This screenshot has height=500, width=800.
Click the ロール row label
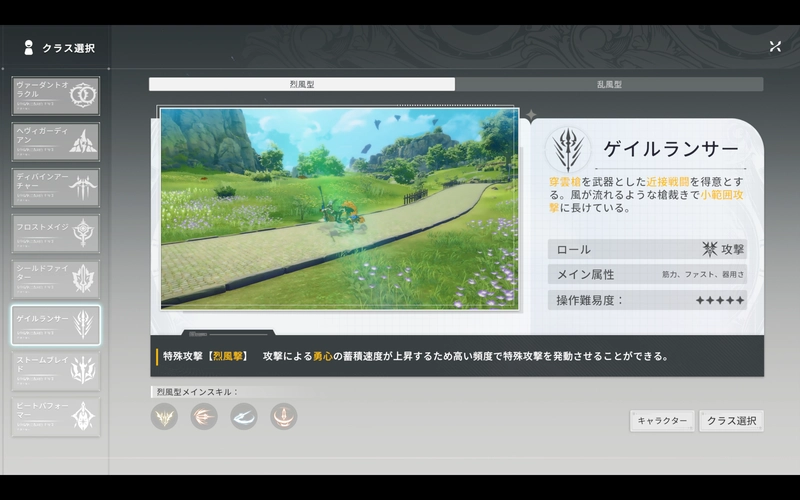tap(573, 249)
